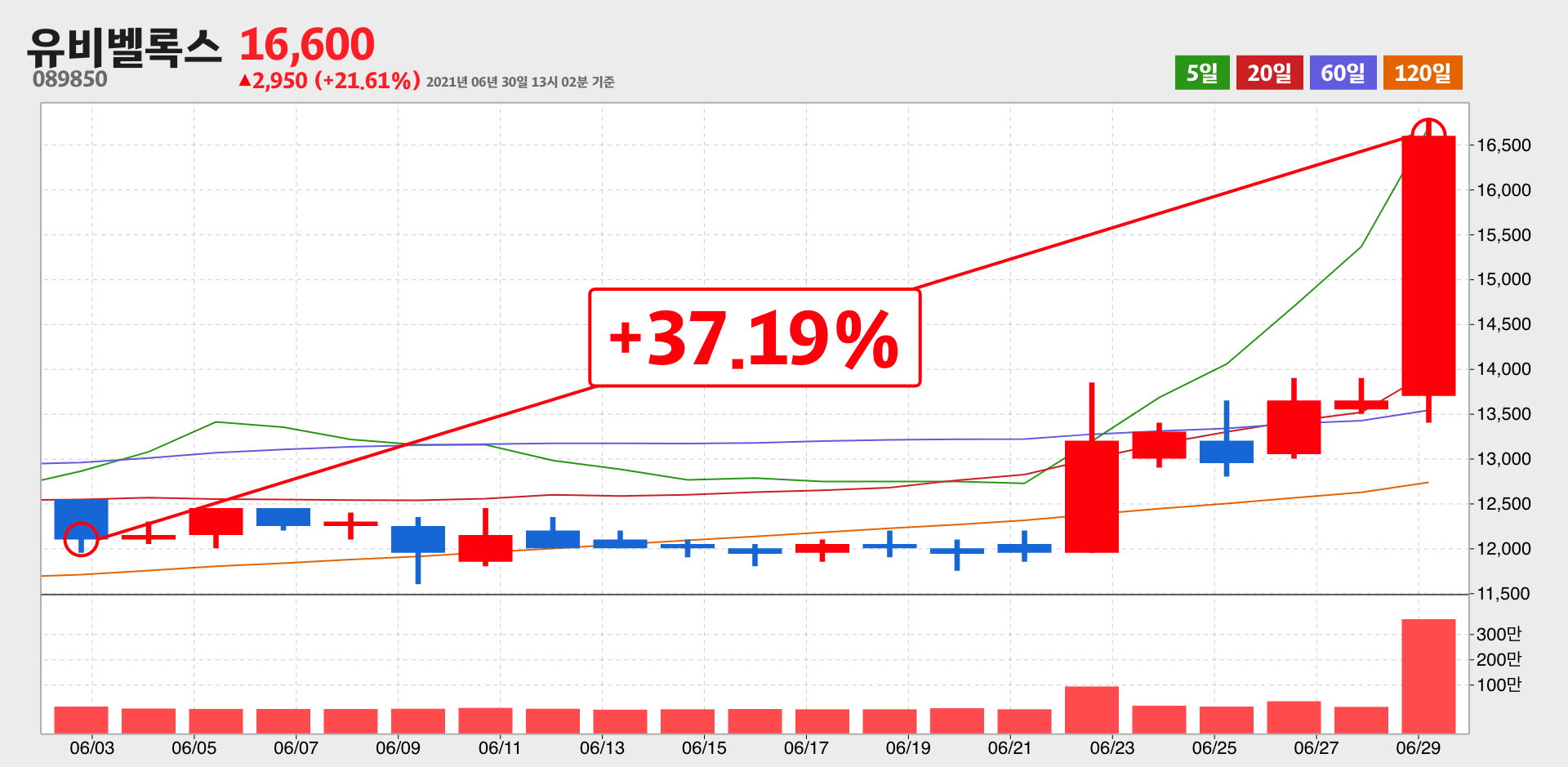Click the 06/21 date label
The image size is (1568, 767).
pyautogui.click(x=1010, y=747)
